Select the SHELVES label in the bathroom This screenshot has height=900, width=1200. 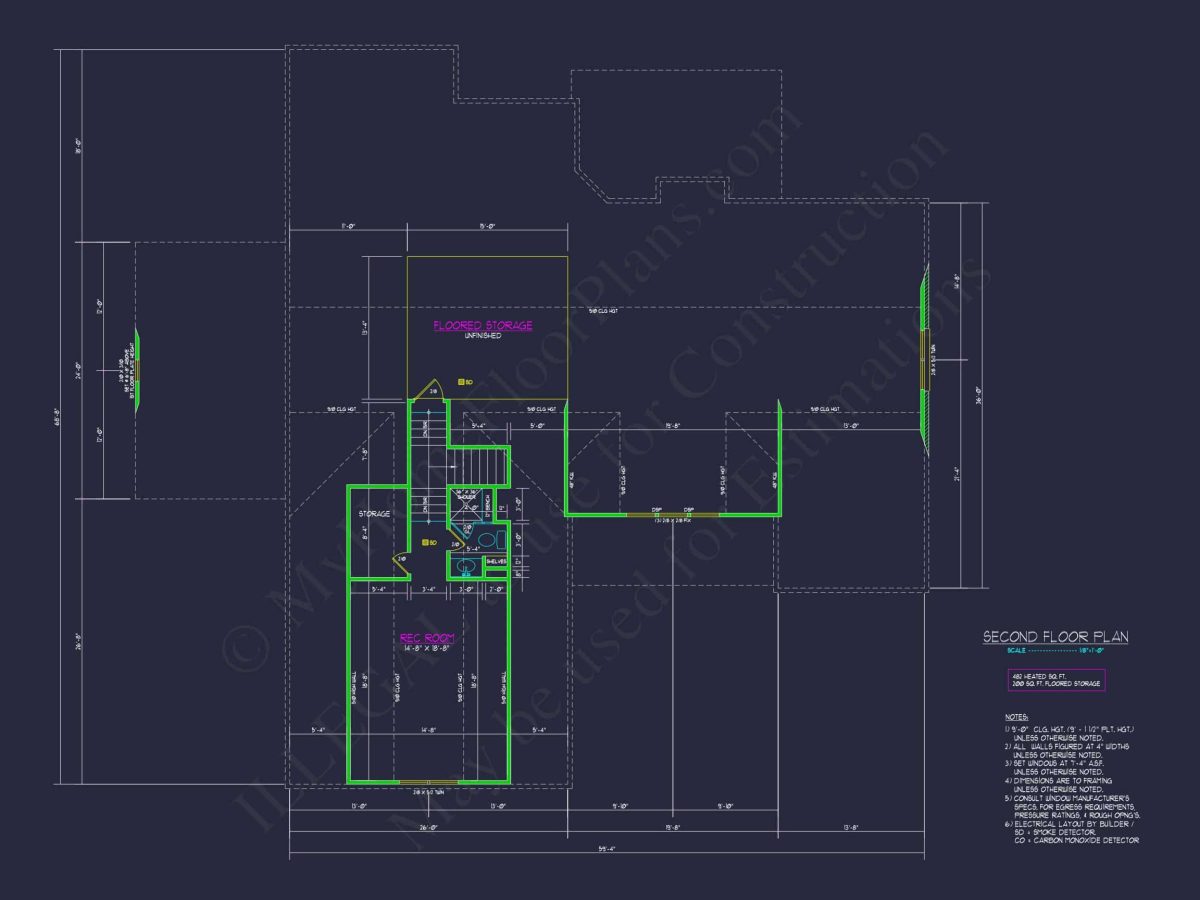pos(496,562)
